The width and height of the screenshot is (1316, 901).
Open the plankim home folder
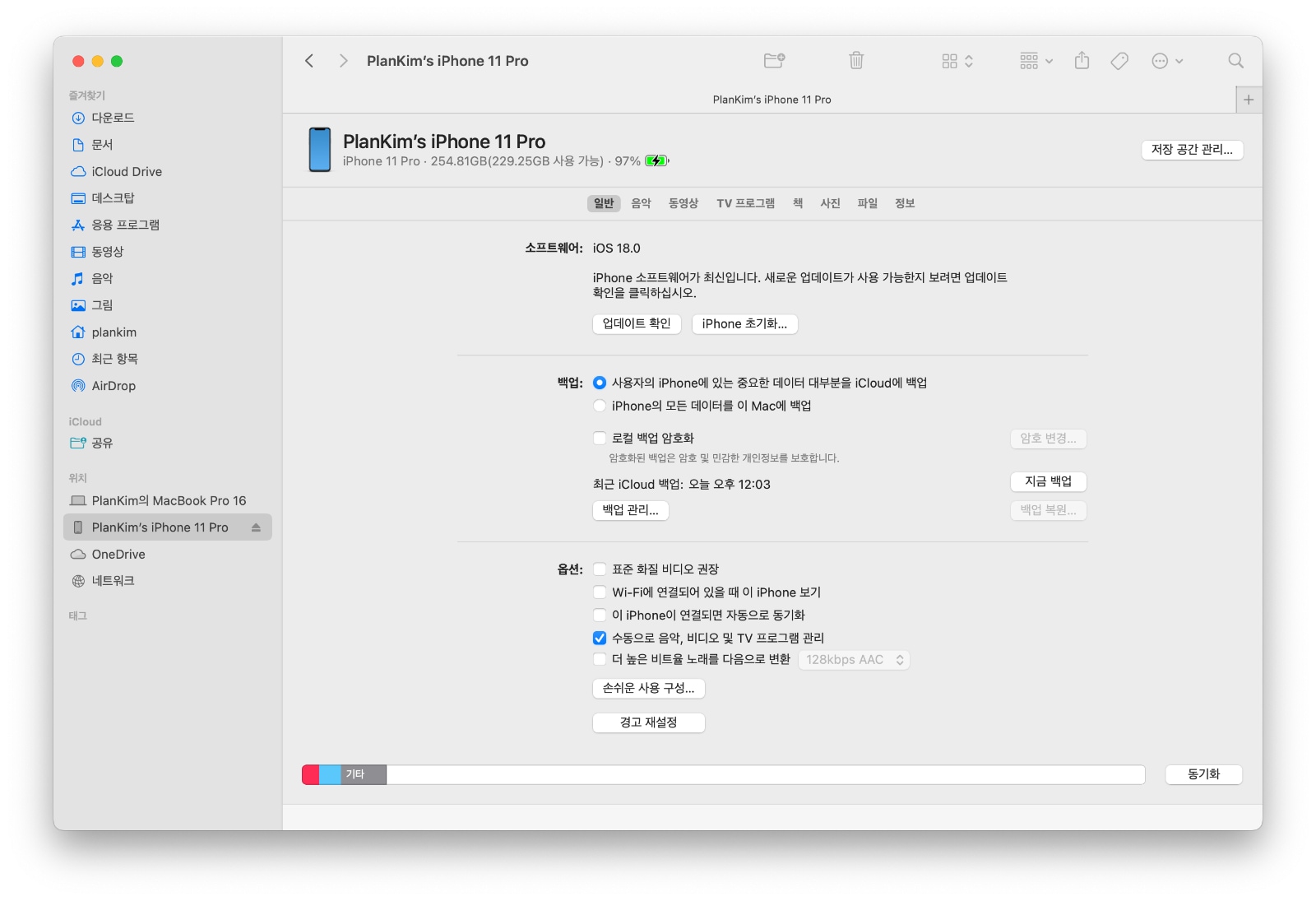click(x=114, y=332)
